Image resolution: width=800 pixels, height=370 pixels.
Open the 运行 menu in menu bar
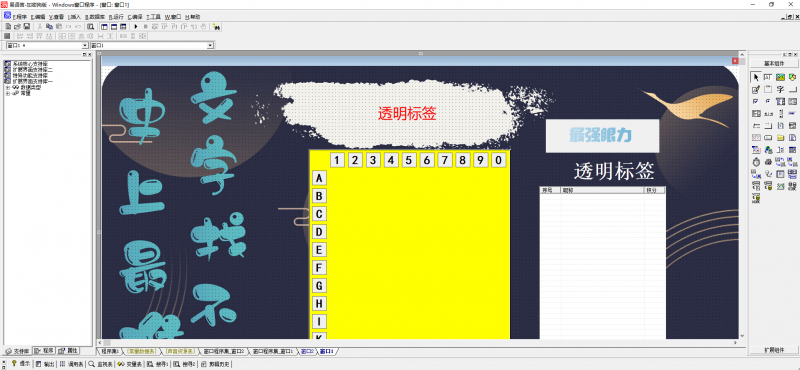[117, 17]
